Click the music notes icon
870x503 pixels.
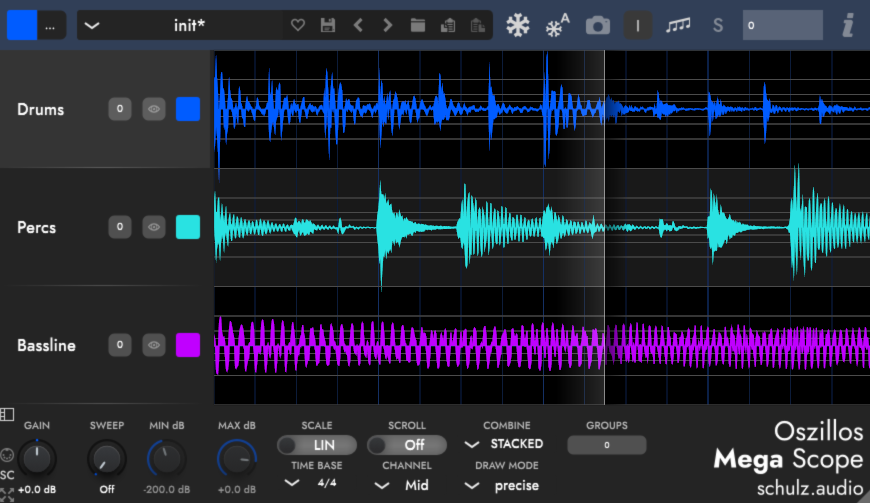coord(679,26)
